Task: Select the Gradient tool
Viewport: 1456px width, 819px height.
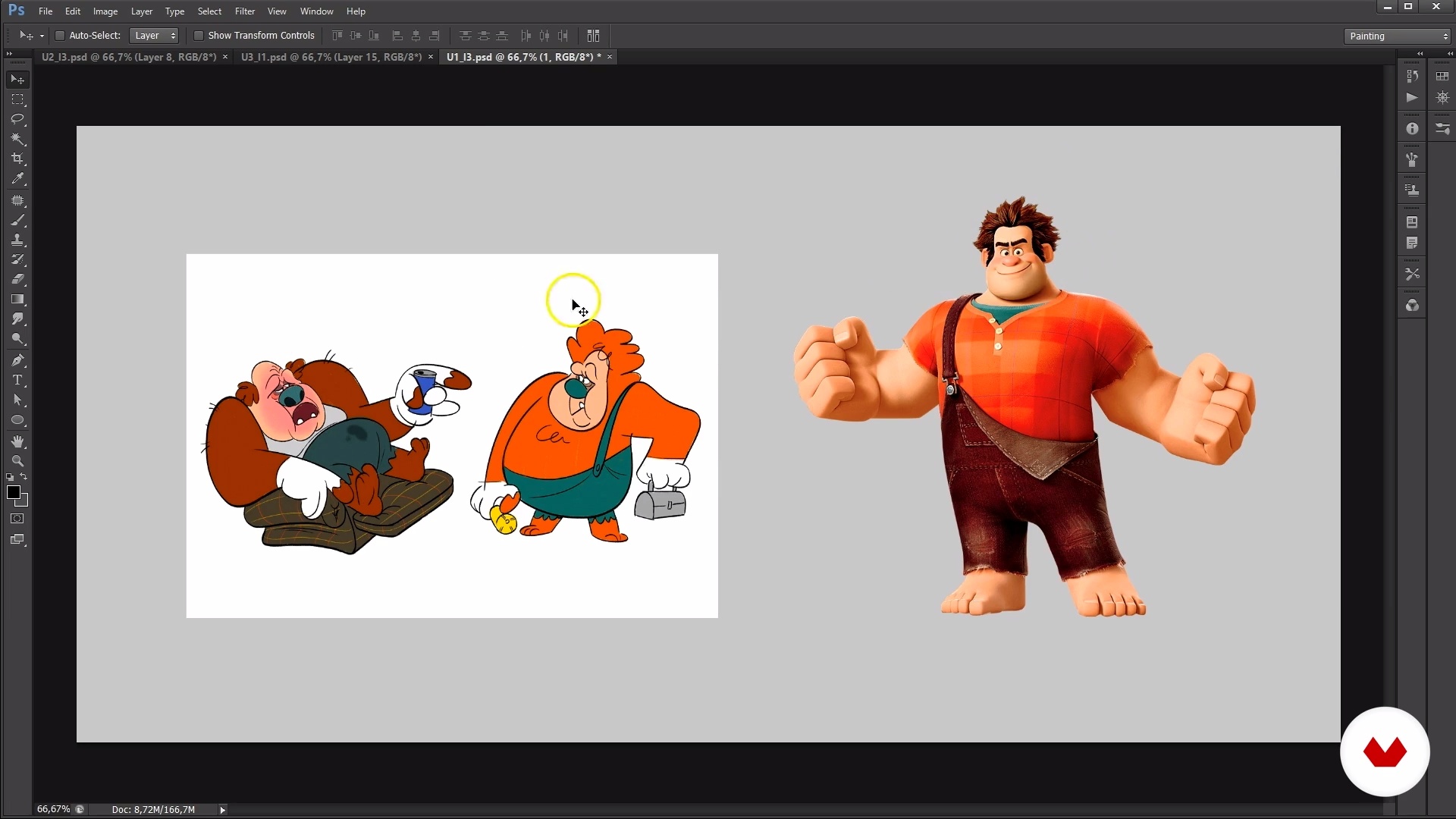Action: (x=17, y=300)
